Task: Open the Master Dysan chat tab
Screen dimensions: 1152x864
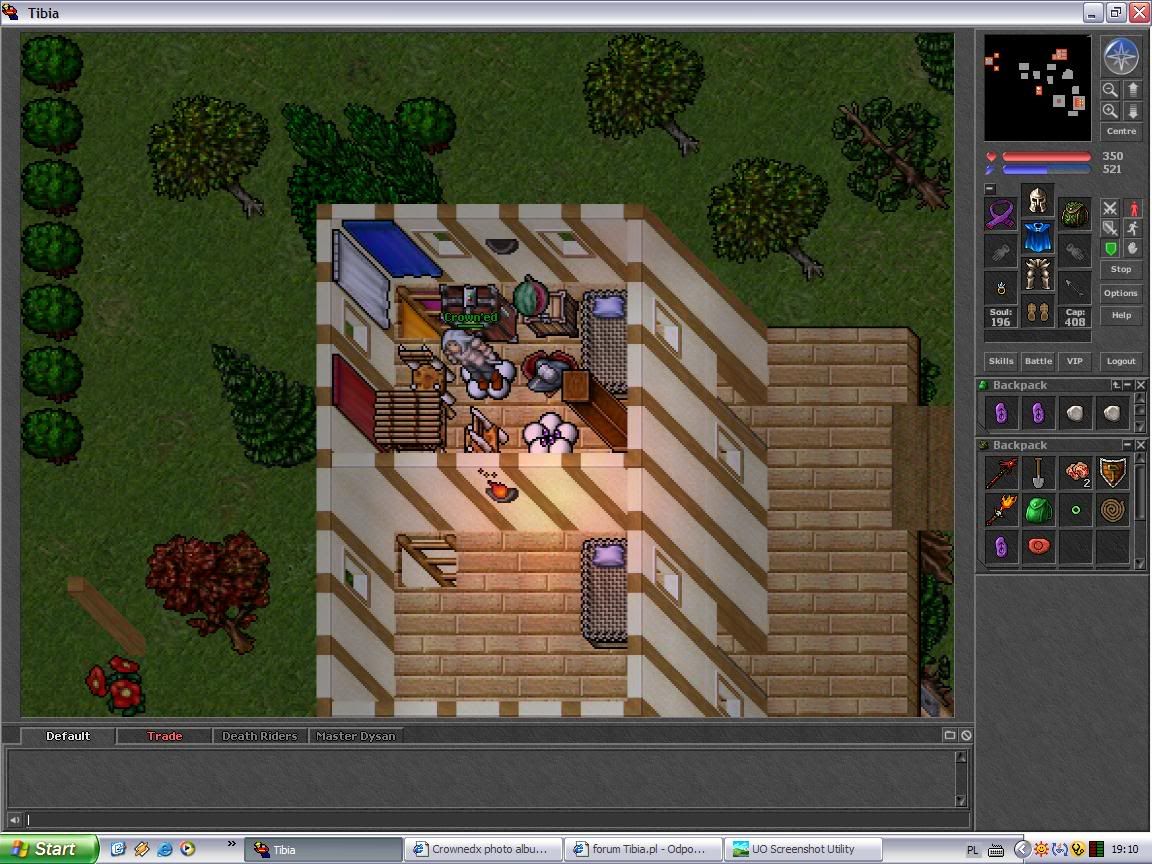Action: pyautogui.click(x=356, y=736)
